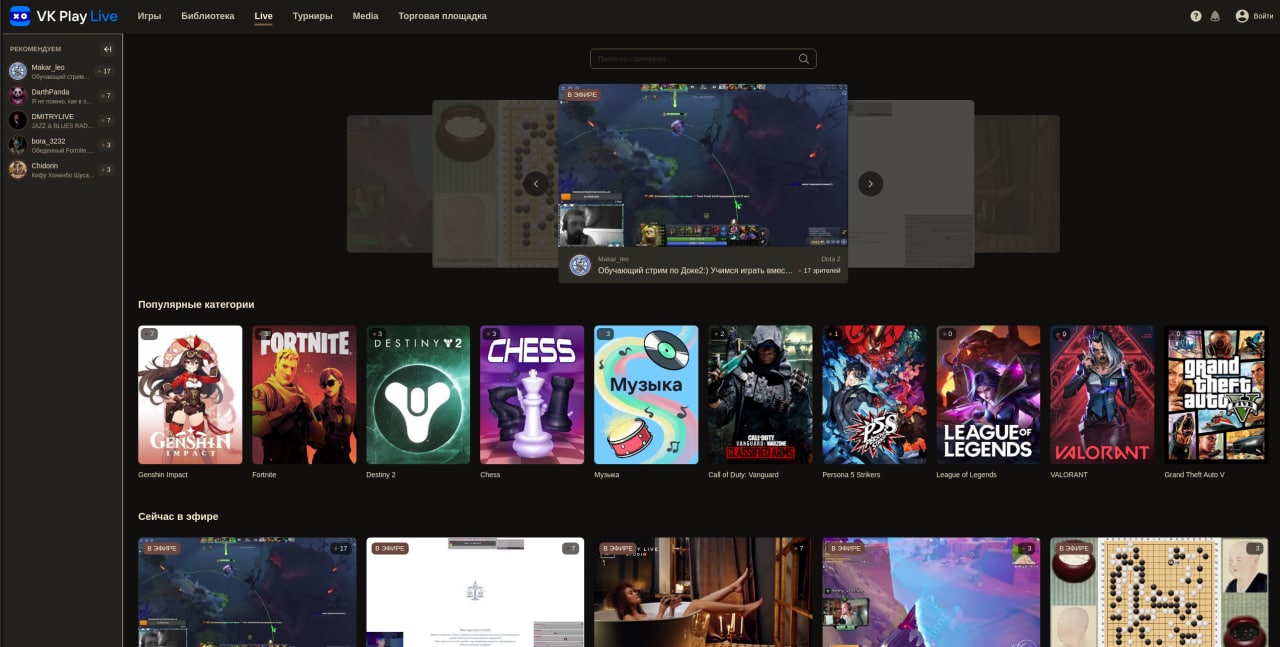
Task: Click the search magnifier icon
Action: point(804,59)
